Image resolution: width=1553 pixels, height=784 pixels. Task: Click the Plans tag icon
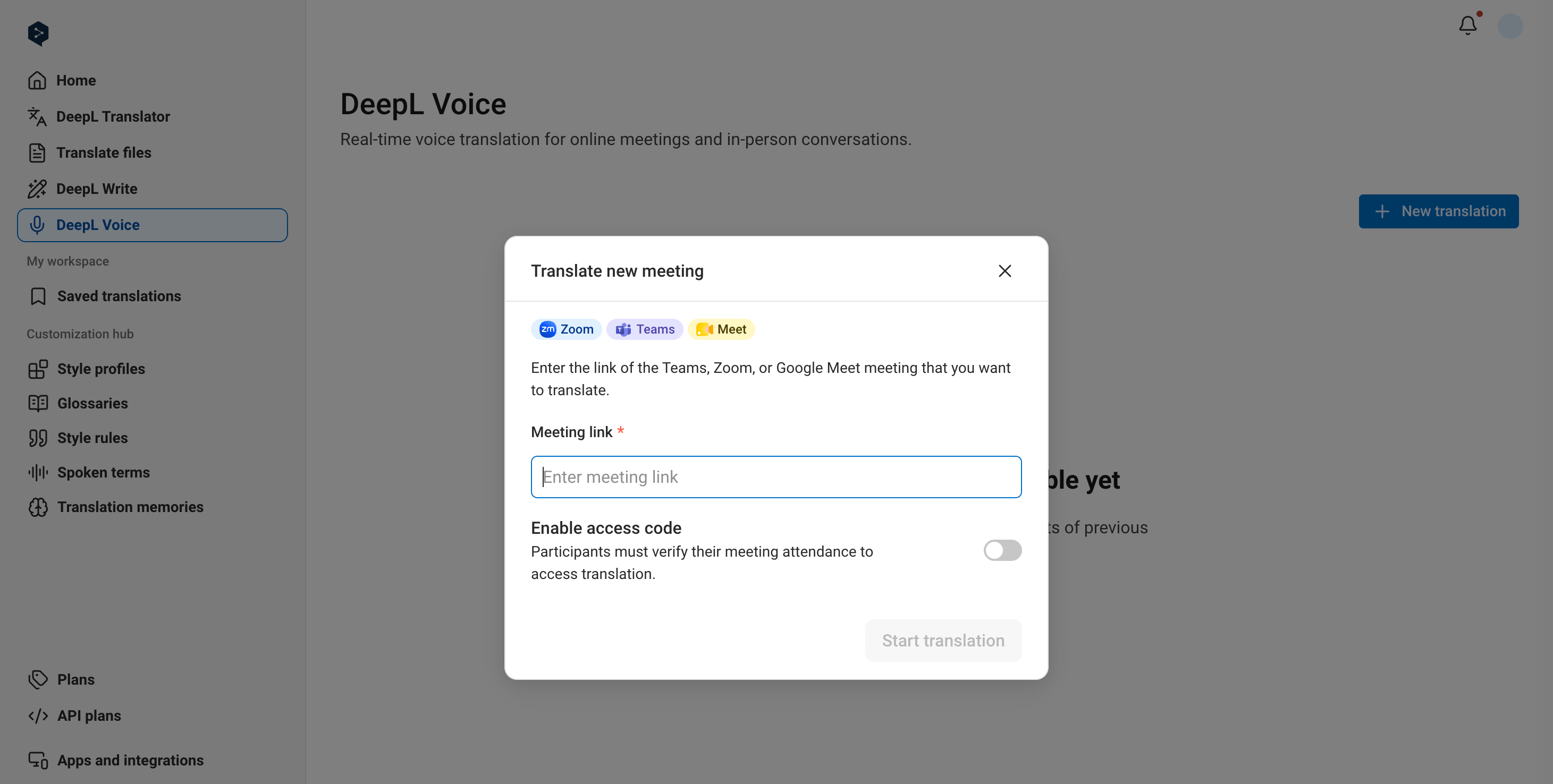[38, 679]
